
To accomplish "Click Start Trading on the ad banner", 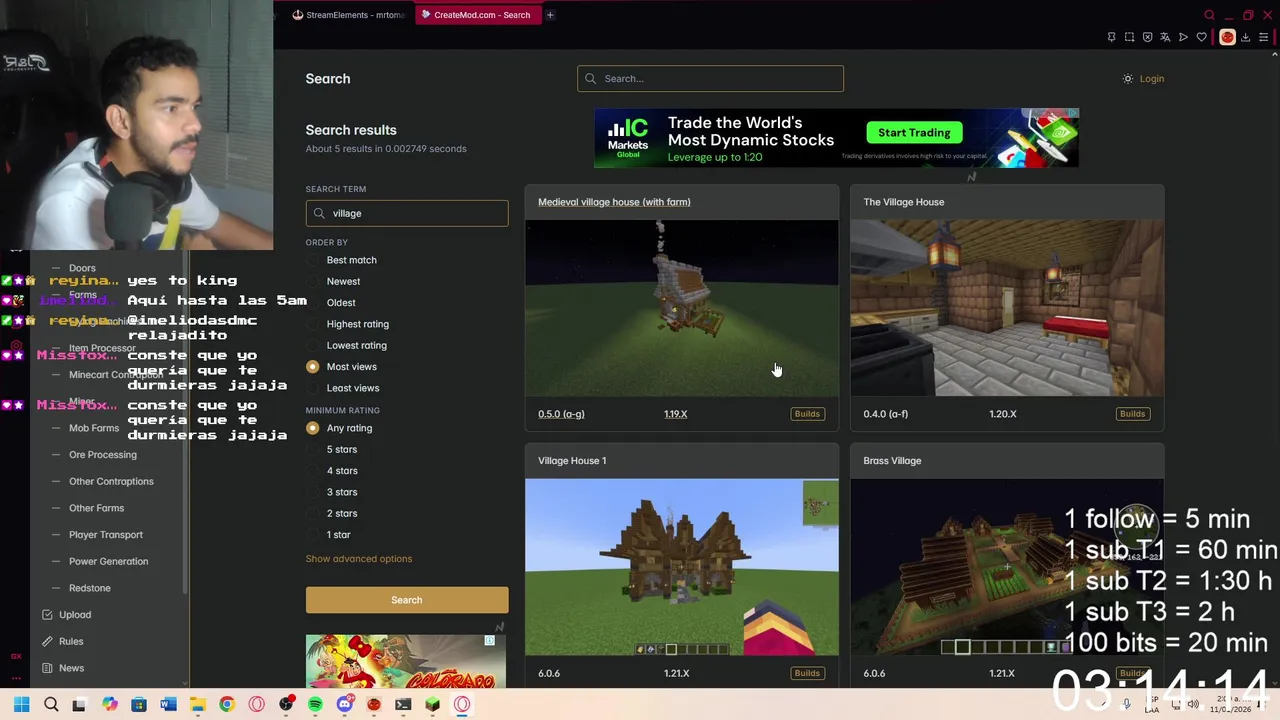I will 914,133.
